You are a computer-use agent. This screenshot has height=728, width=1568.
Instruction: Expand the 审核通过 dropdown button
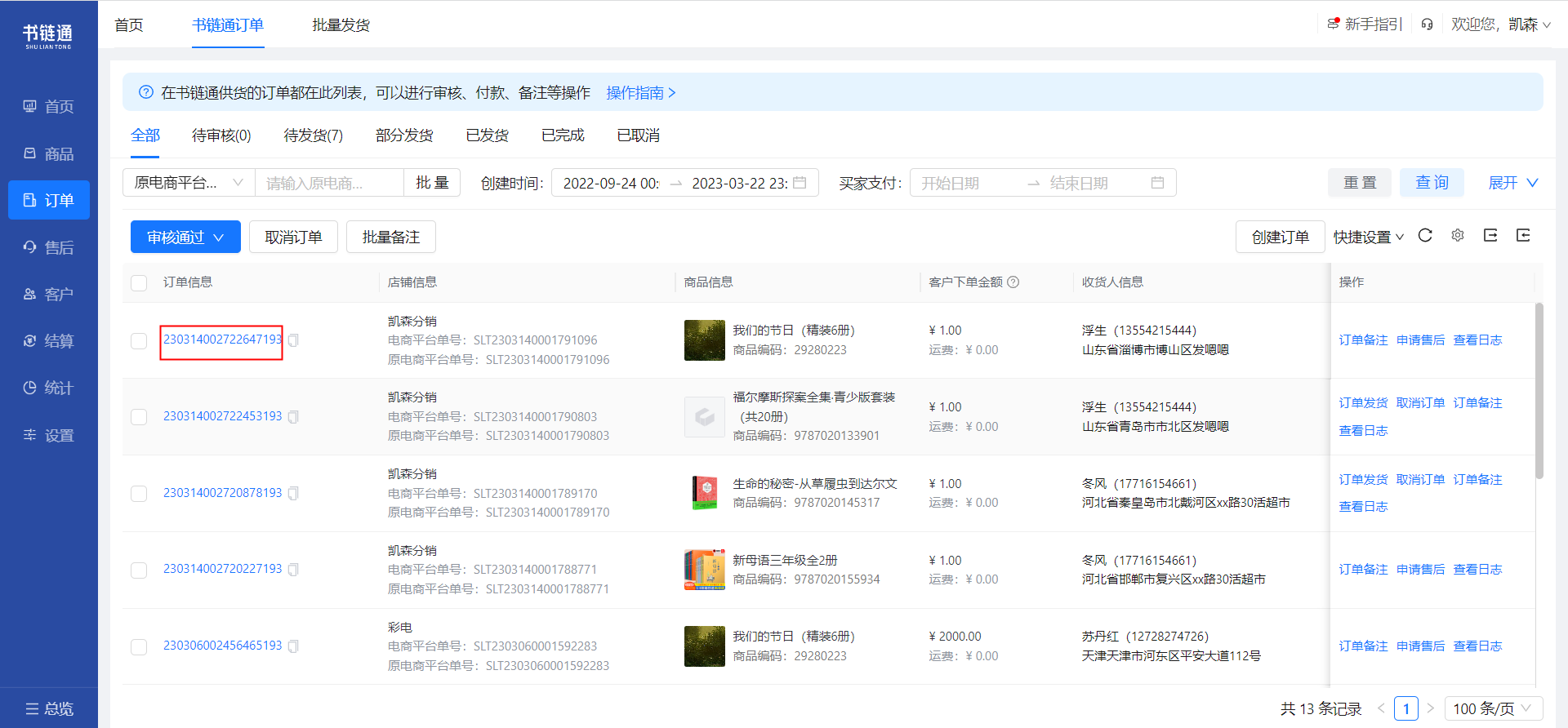click(185, 237)
